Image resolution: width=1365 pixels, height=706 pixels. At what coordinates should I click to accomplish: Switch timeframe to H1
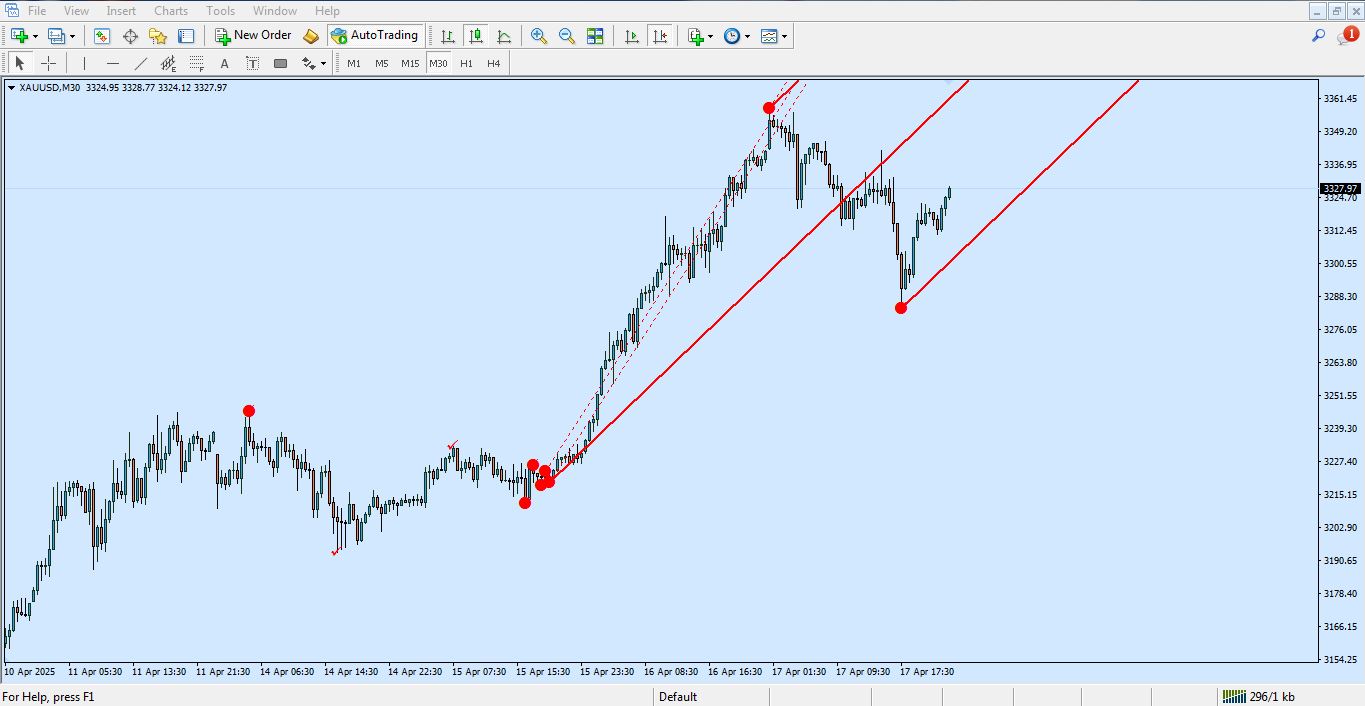point(466,63)
